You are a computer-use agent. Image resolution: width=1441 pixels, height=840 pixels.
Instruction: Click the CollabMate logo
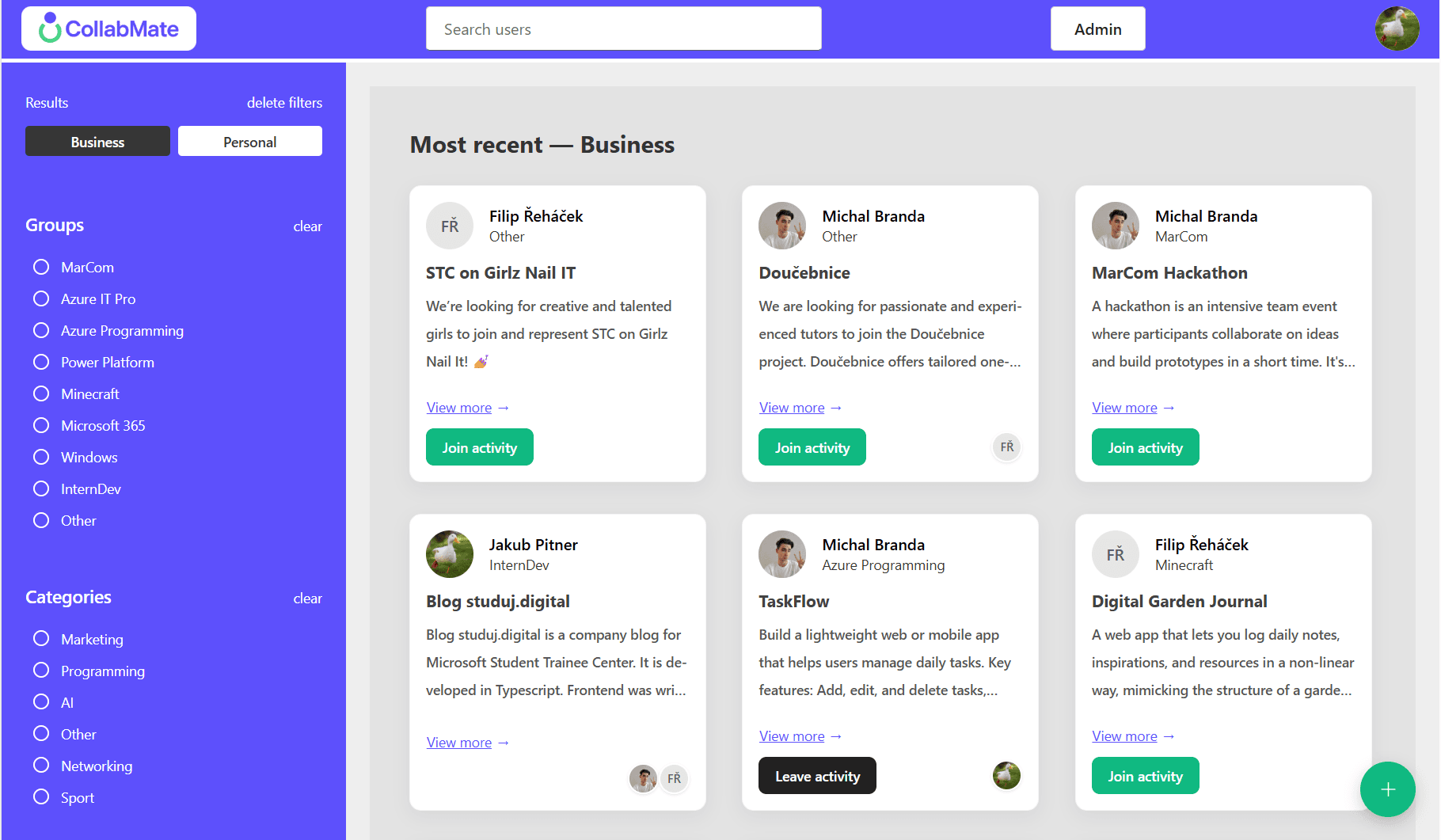tap(108, 29)
